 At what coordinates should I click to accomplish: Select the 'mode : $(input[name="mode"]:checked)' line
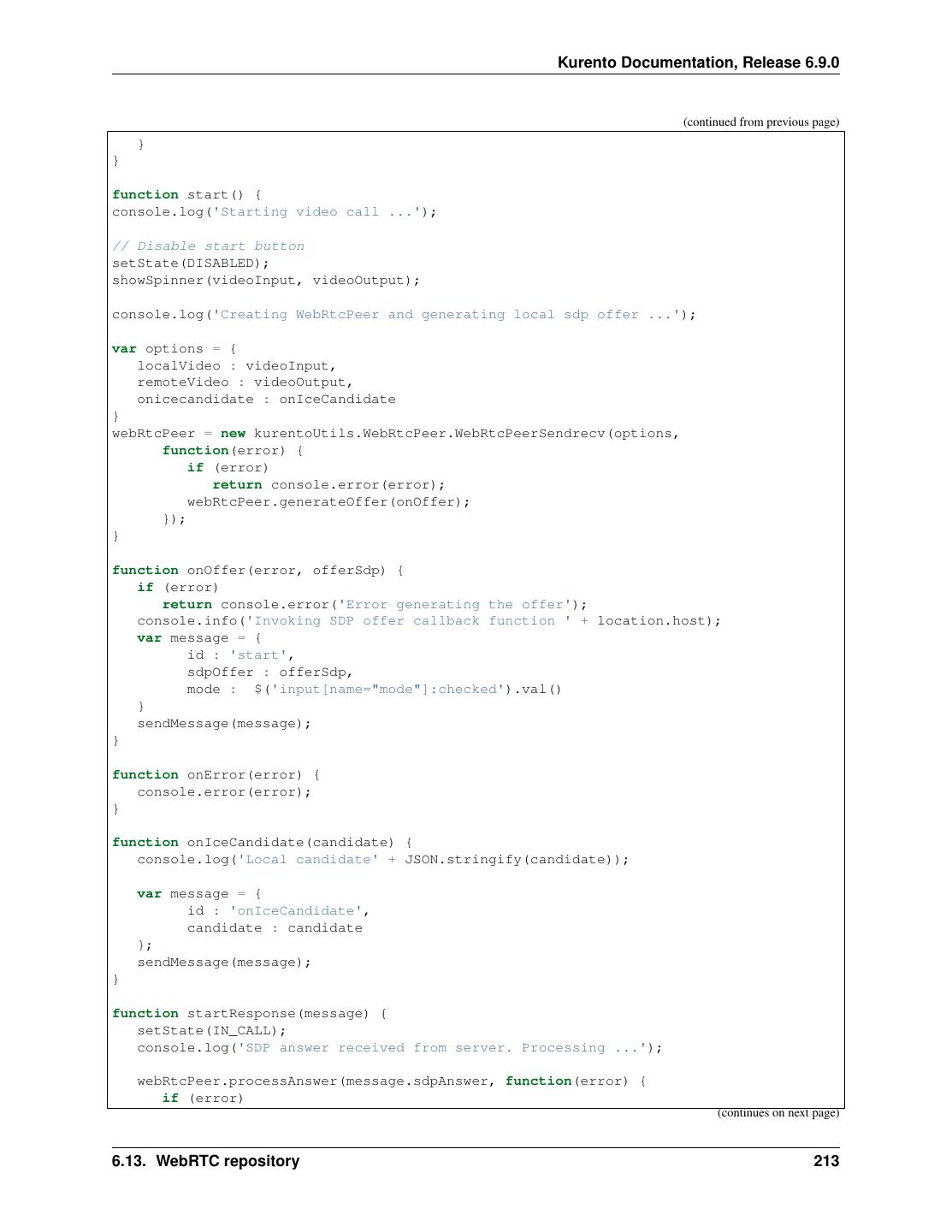[375, 690]
